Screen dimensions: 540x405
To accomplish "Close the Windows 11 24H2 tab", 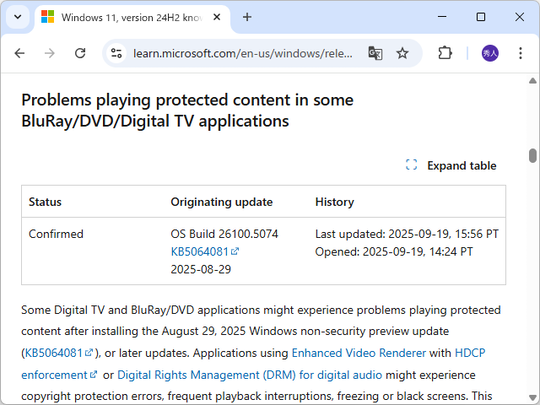I will coord(217,17).
